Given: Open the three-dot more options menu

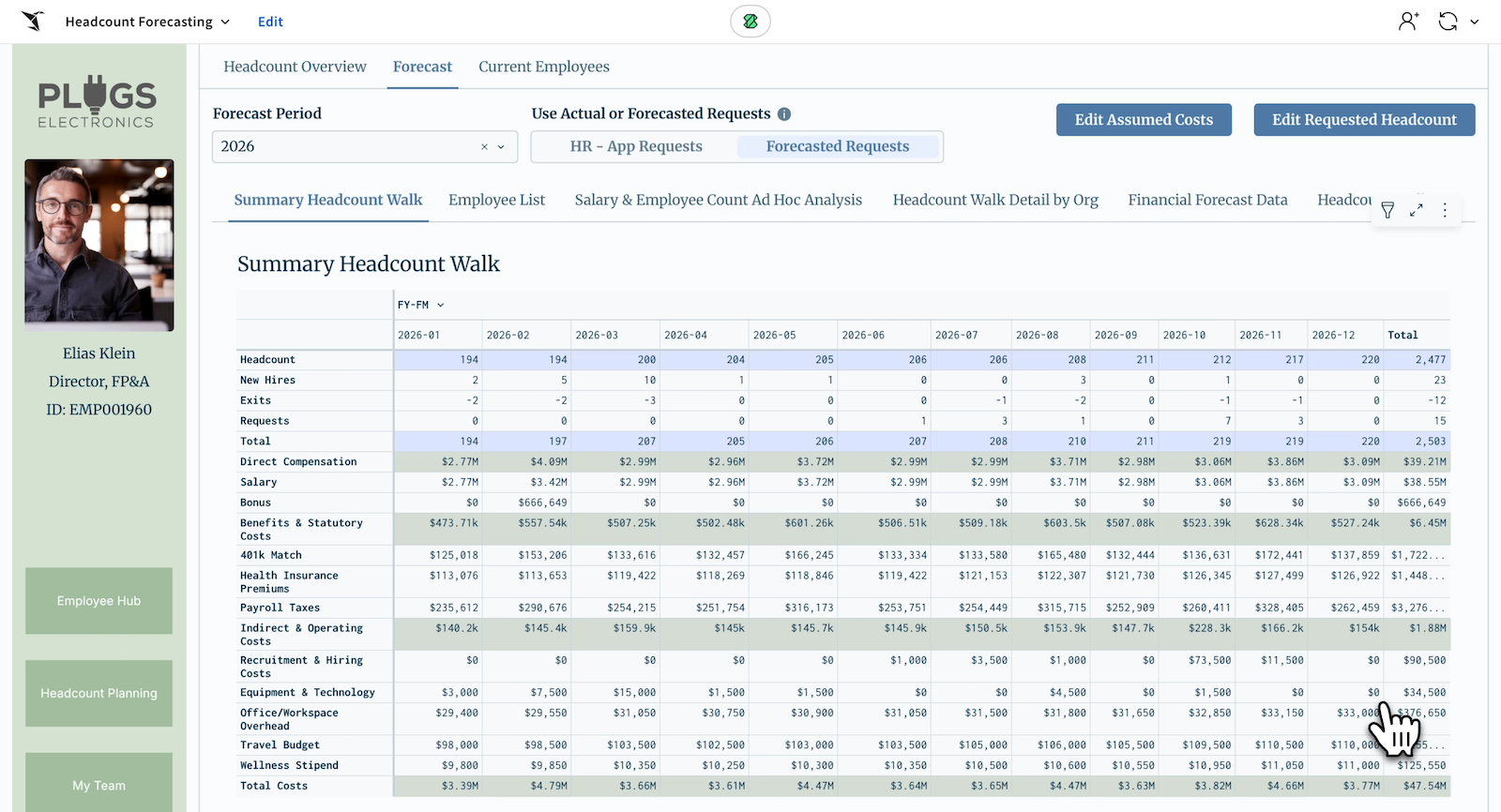Looking at the screenshot, I should [x=1445, y=210].
